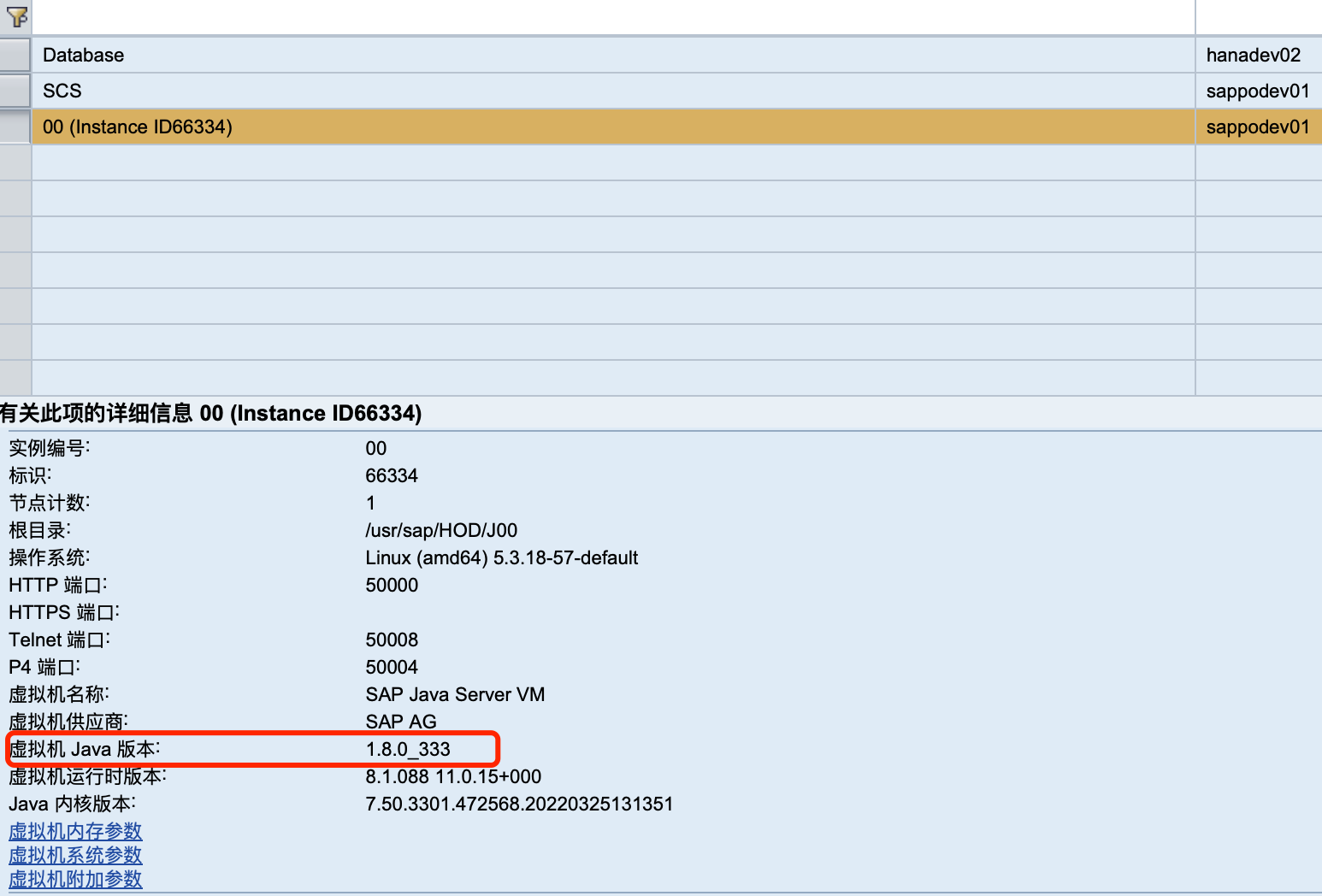Click the Database table cell
The width and height of the screenshot is (1322, 896).
click(x=613, y=55)
